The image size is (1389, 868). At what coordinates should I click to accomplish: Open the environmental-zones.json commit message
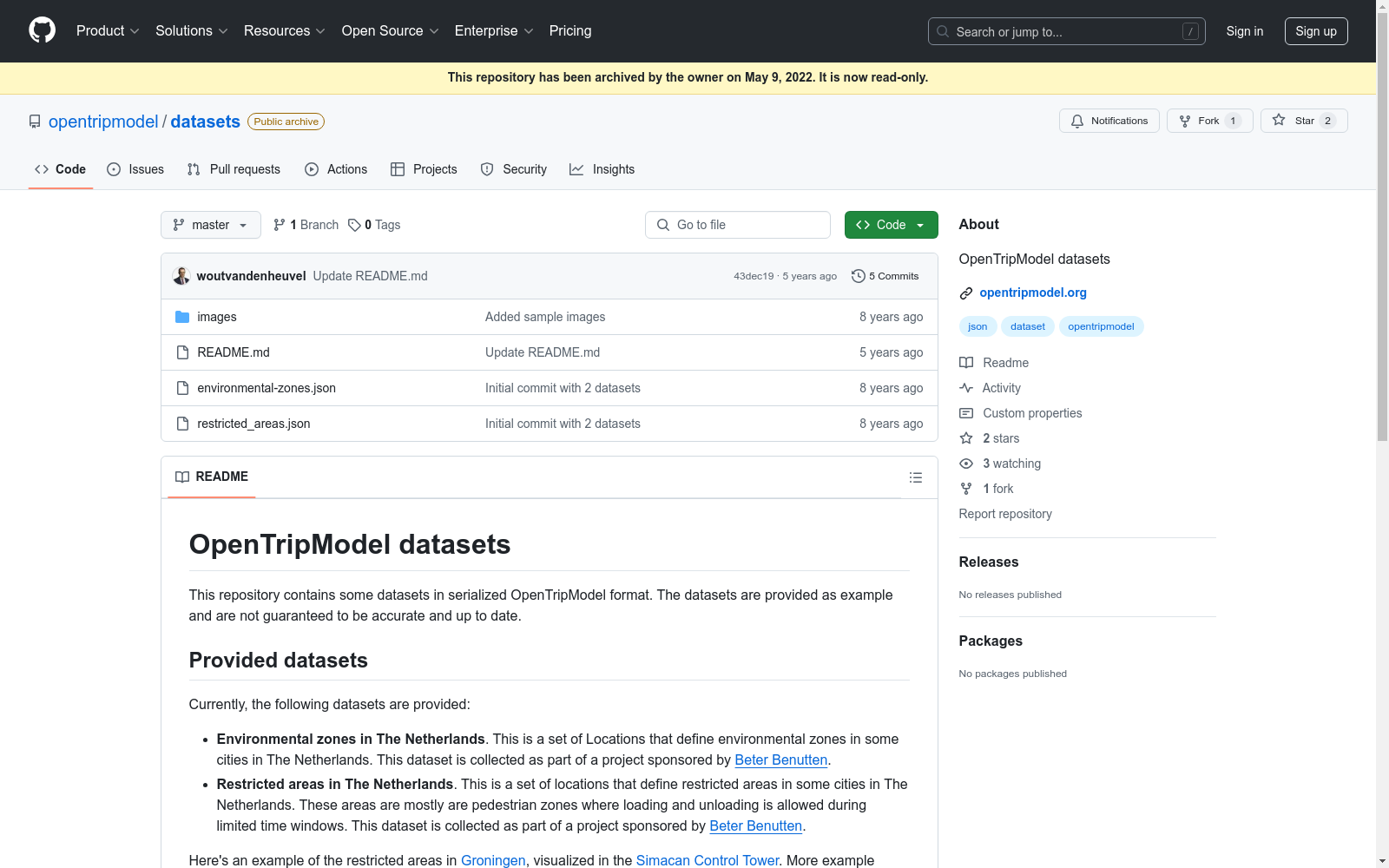[563, 388]
